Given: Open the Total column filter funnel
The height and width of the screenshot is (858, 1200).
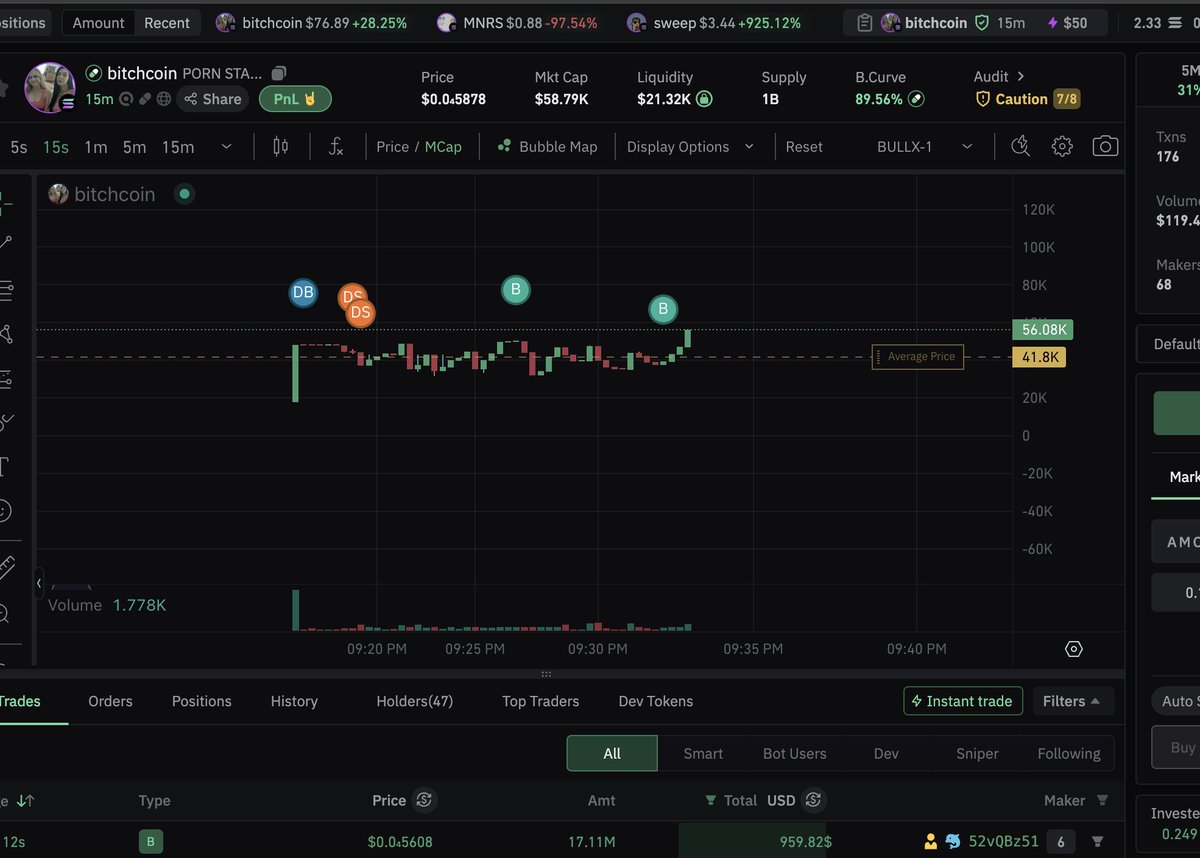Looking at the screenshot, I should 711,800.
